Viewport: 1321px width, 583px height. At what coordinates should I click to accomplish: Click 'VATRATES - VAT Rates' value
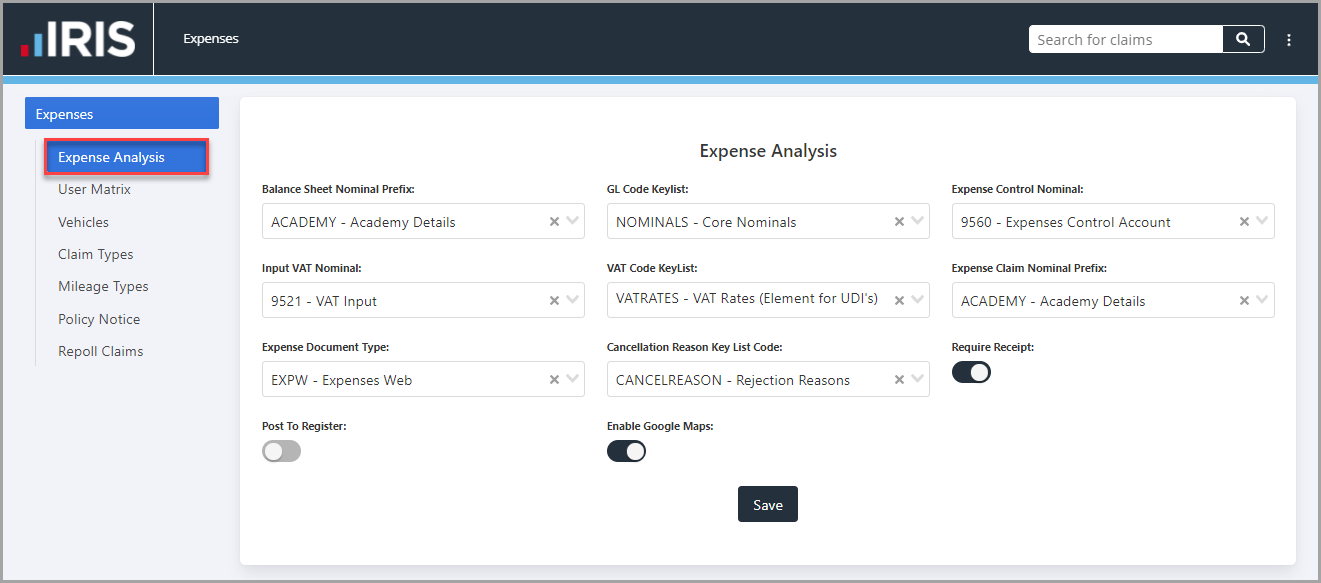click(x=747, y=298)
